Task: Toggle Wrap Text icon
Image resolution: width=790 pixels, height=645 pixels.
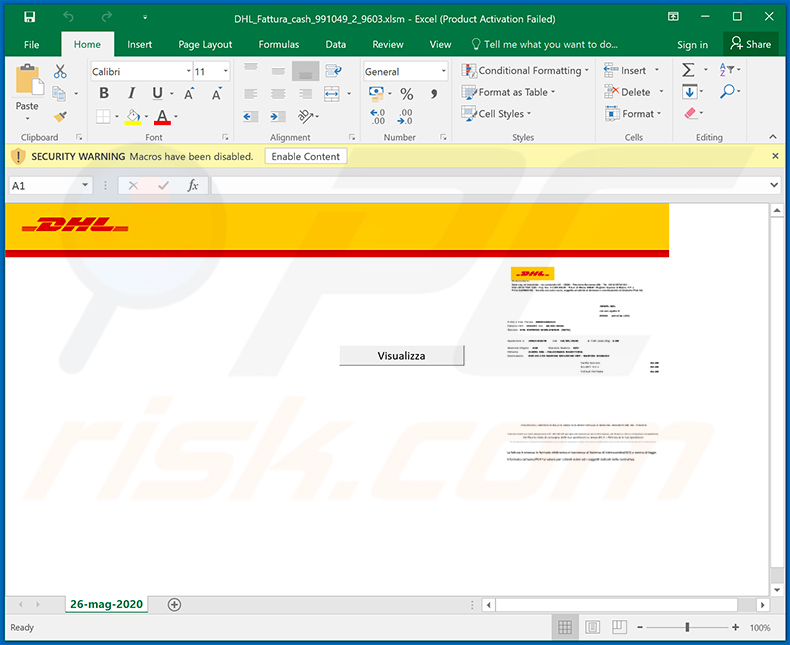Action: (x=333, y=71)
